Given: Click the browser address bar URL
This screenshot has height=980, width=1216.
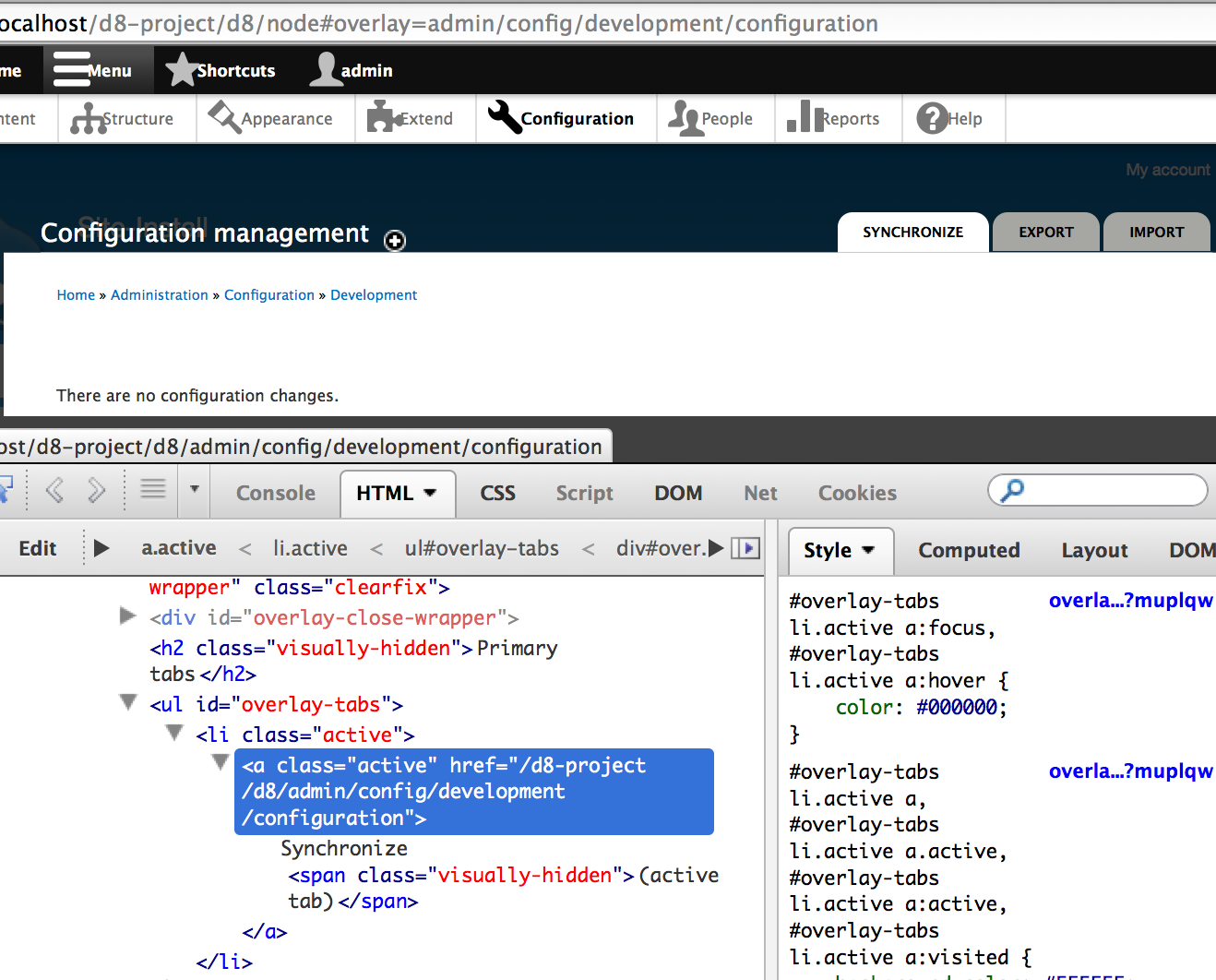Looking at the screenshot, I should (439, 23).
